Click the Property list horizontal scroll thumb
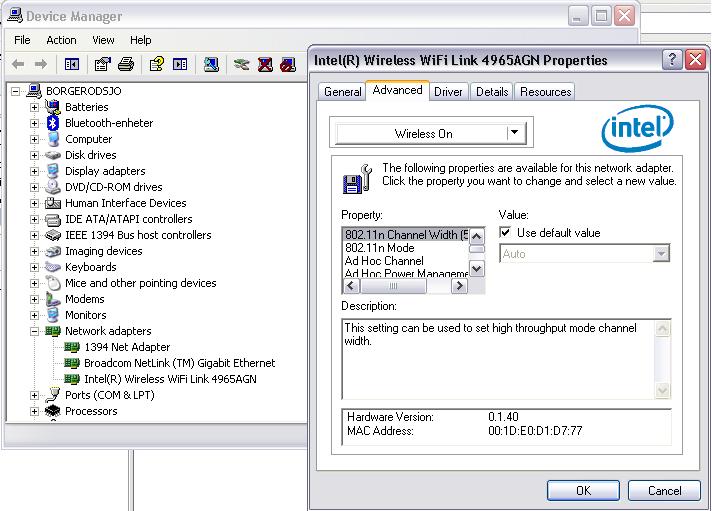 click(393, 286)
